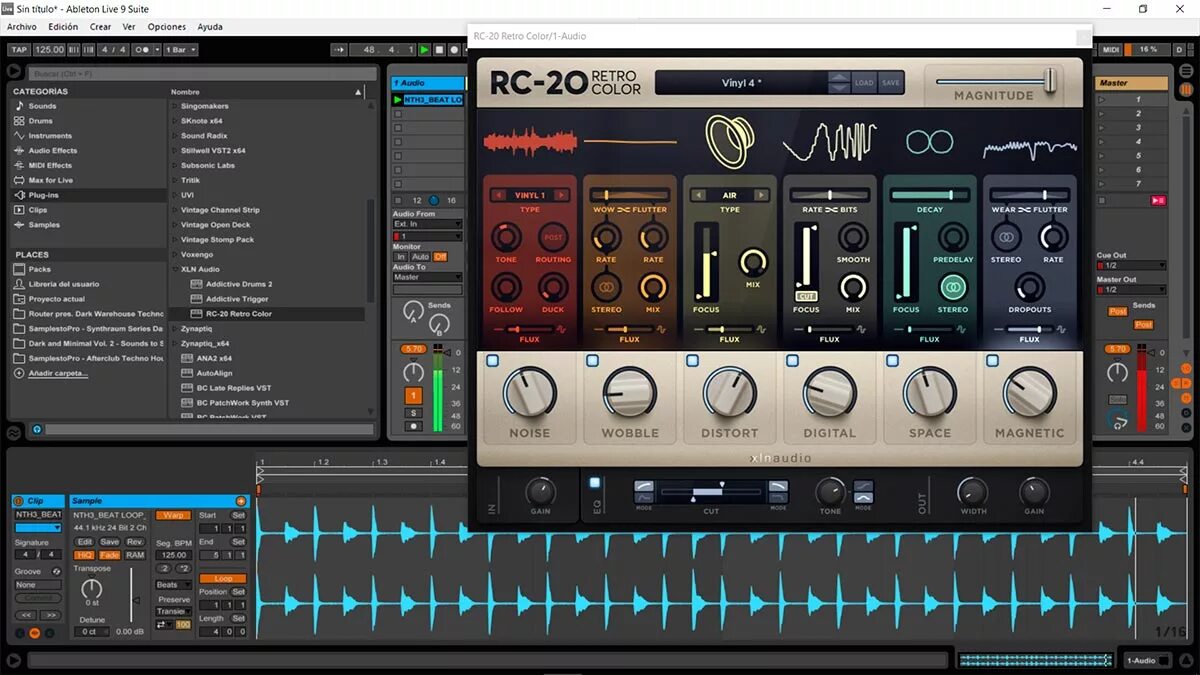The height and width of the screenshot is (675, 1200).
Task: Open the Edición menu
Action: pos(63,27)
